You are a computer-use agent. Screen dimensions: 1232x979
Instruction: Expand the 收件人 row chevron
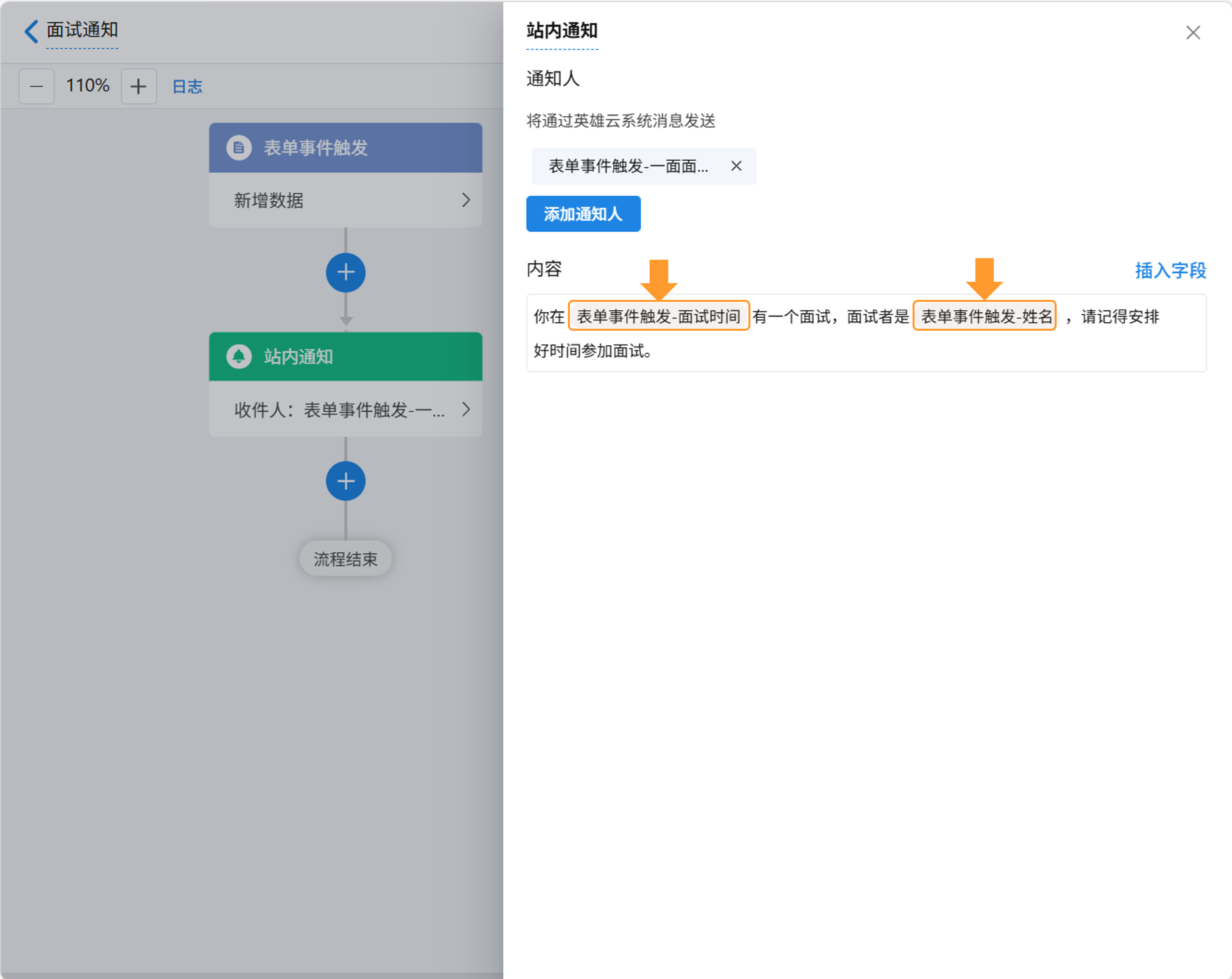coord(466,409)
